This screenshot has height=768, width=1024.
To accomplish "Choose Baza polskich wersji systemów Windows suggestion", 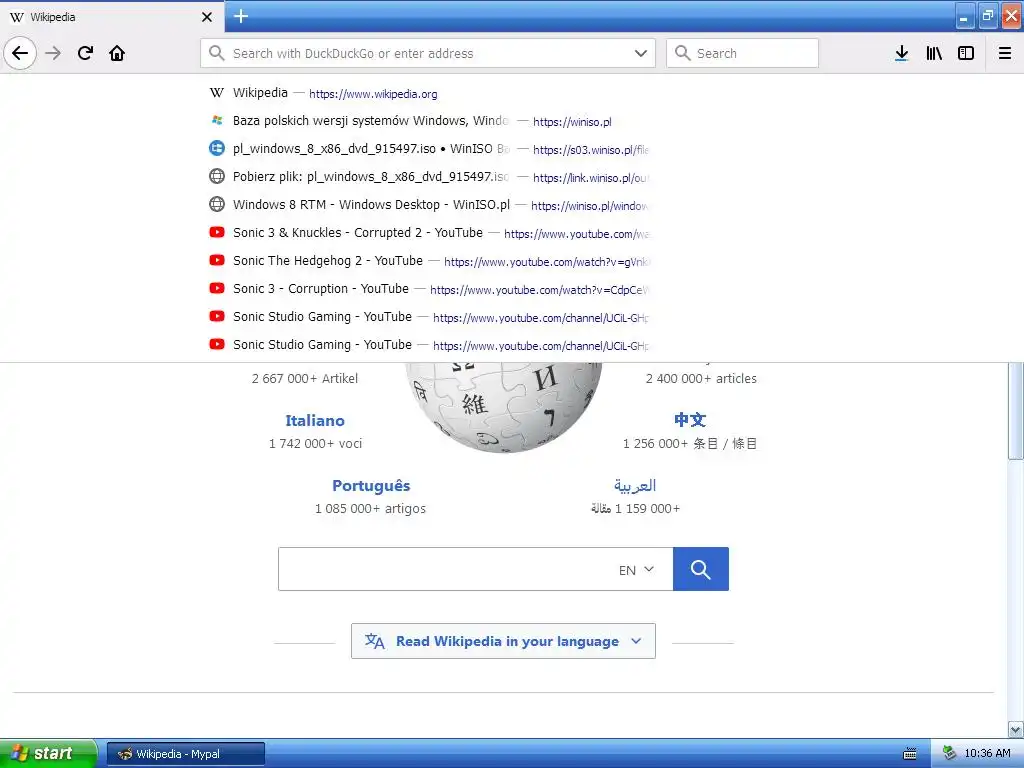I will [x=428, y=121].
